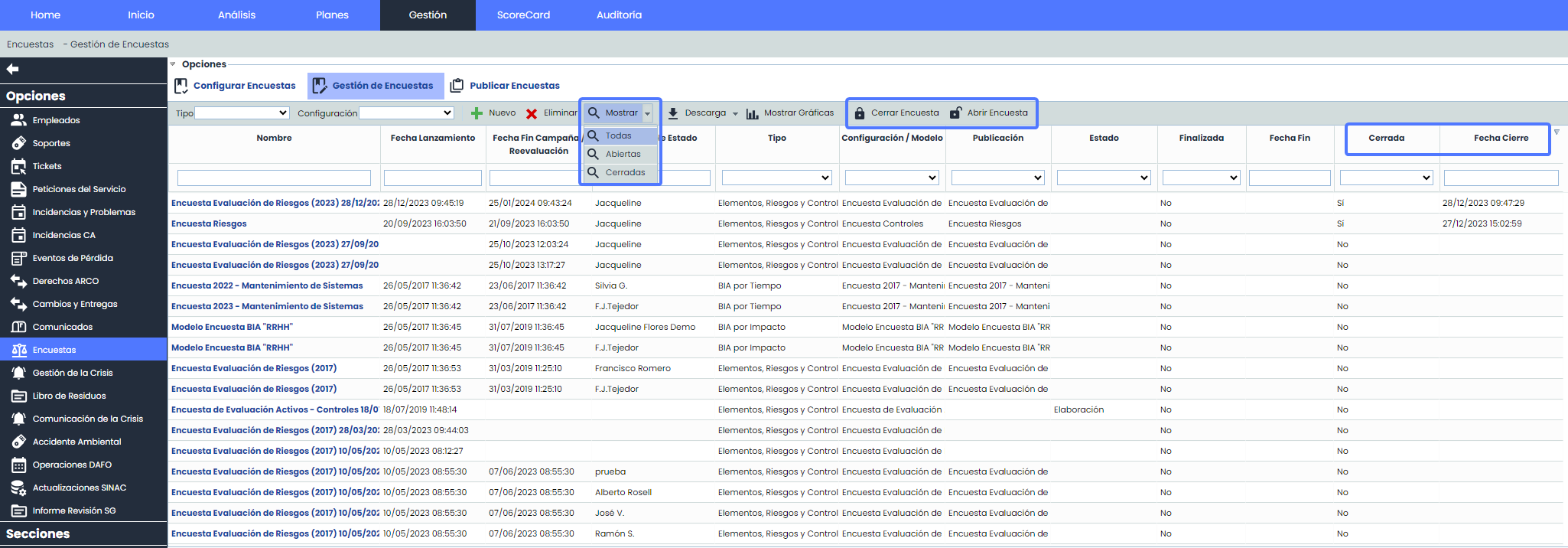Click the Cerrar Encuesta padlock icon
Viewport: 1568px width, 548px height.
pos(860,113)
